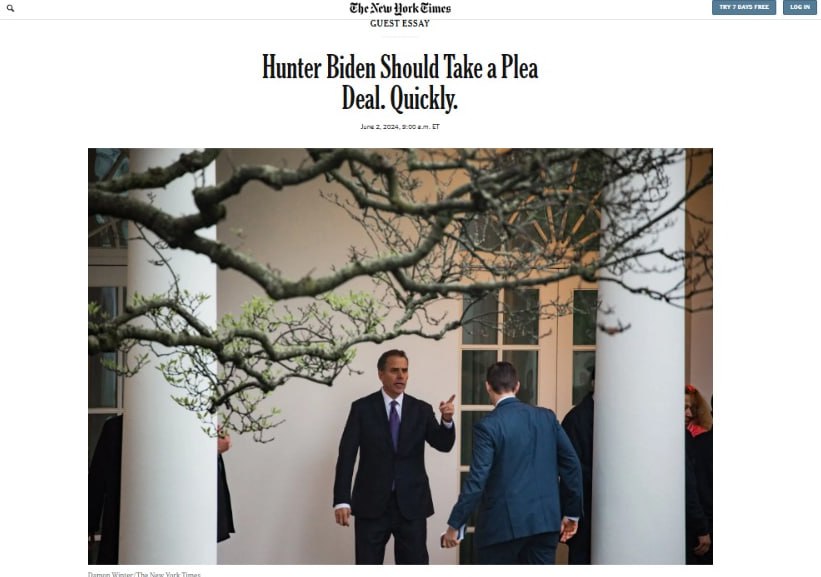
Task: Open the Guest Essay section label
Action: [400, 24]
